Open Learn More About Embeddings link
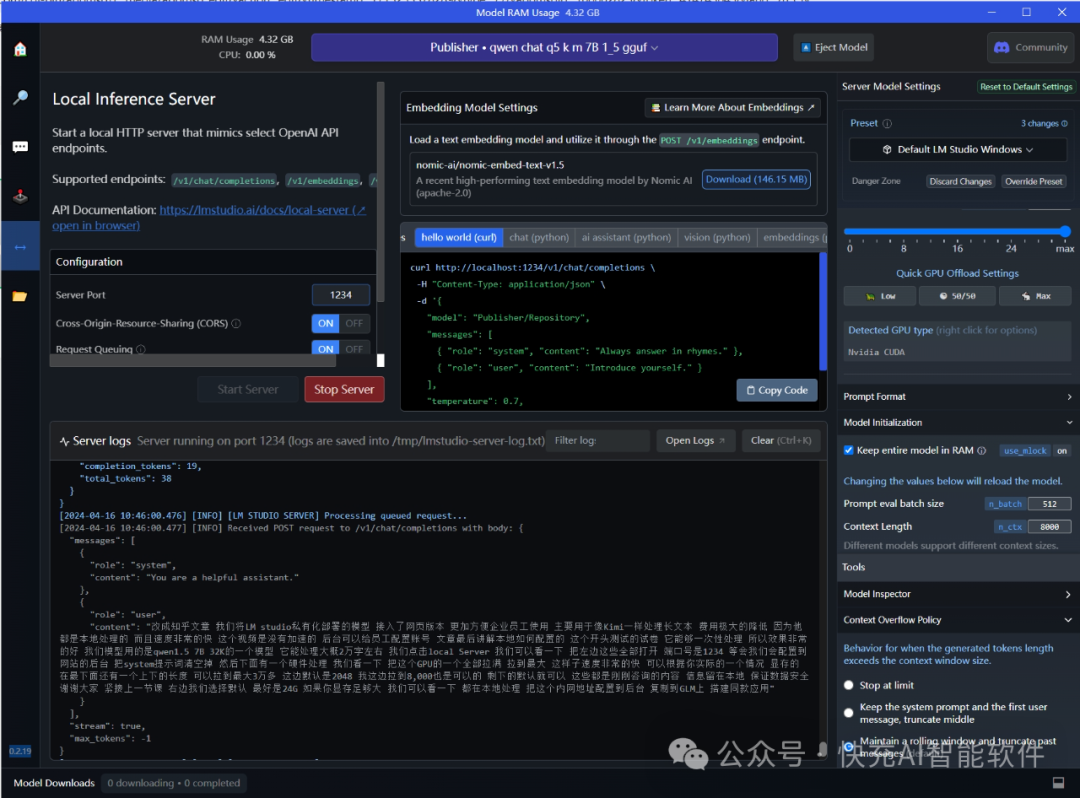 733,107
